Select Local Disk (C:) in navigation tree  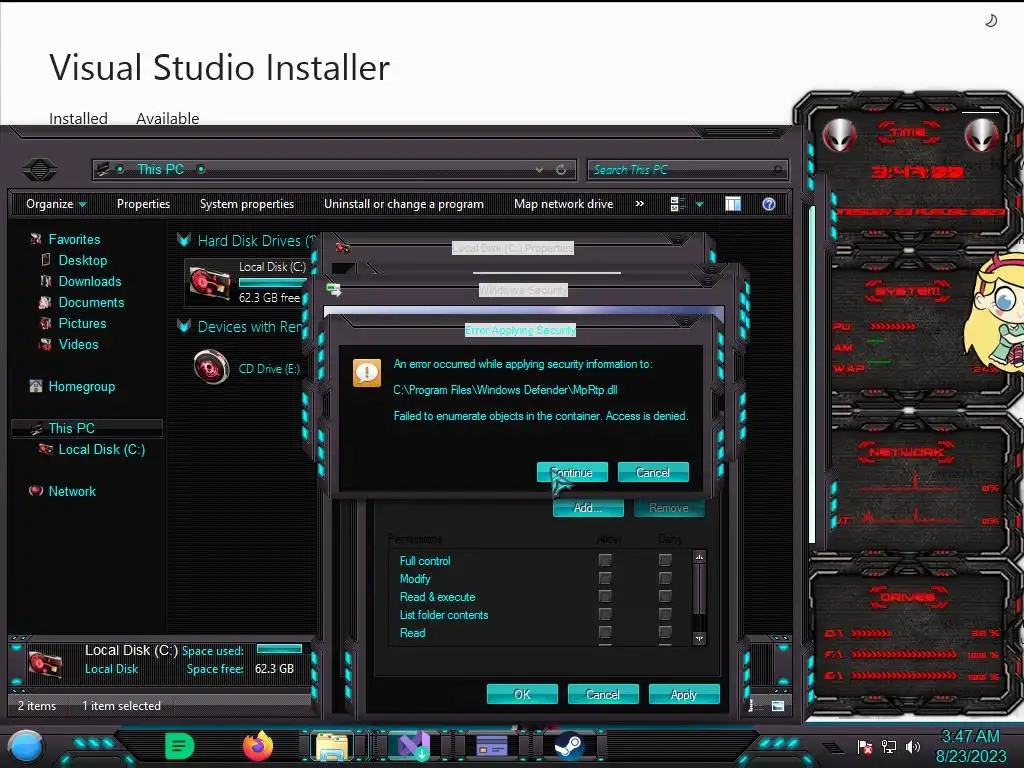(102, 449)
